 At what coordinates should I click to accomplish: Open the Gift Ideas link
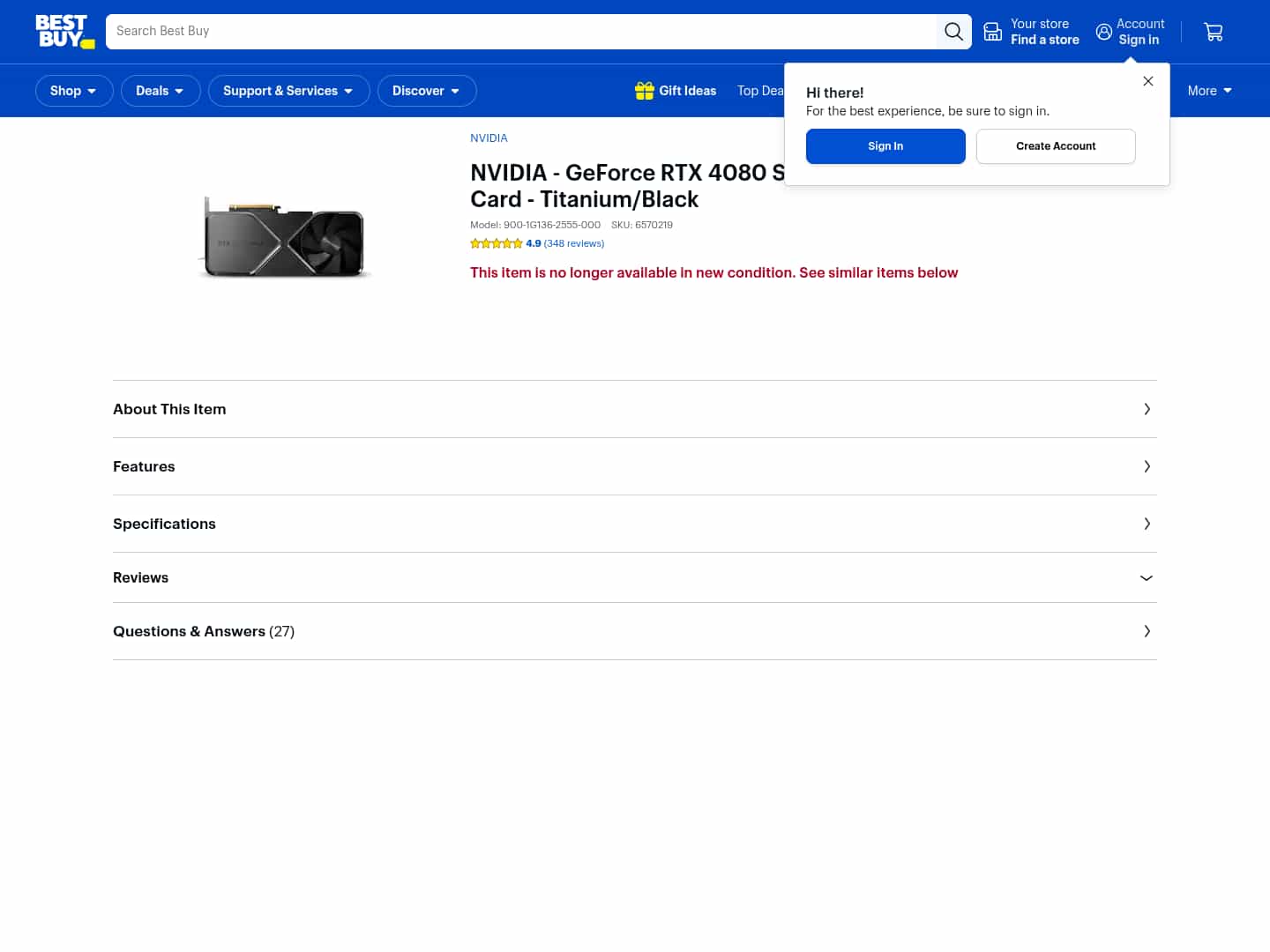[x=676, y=91]
